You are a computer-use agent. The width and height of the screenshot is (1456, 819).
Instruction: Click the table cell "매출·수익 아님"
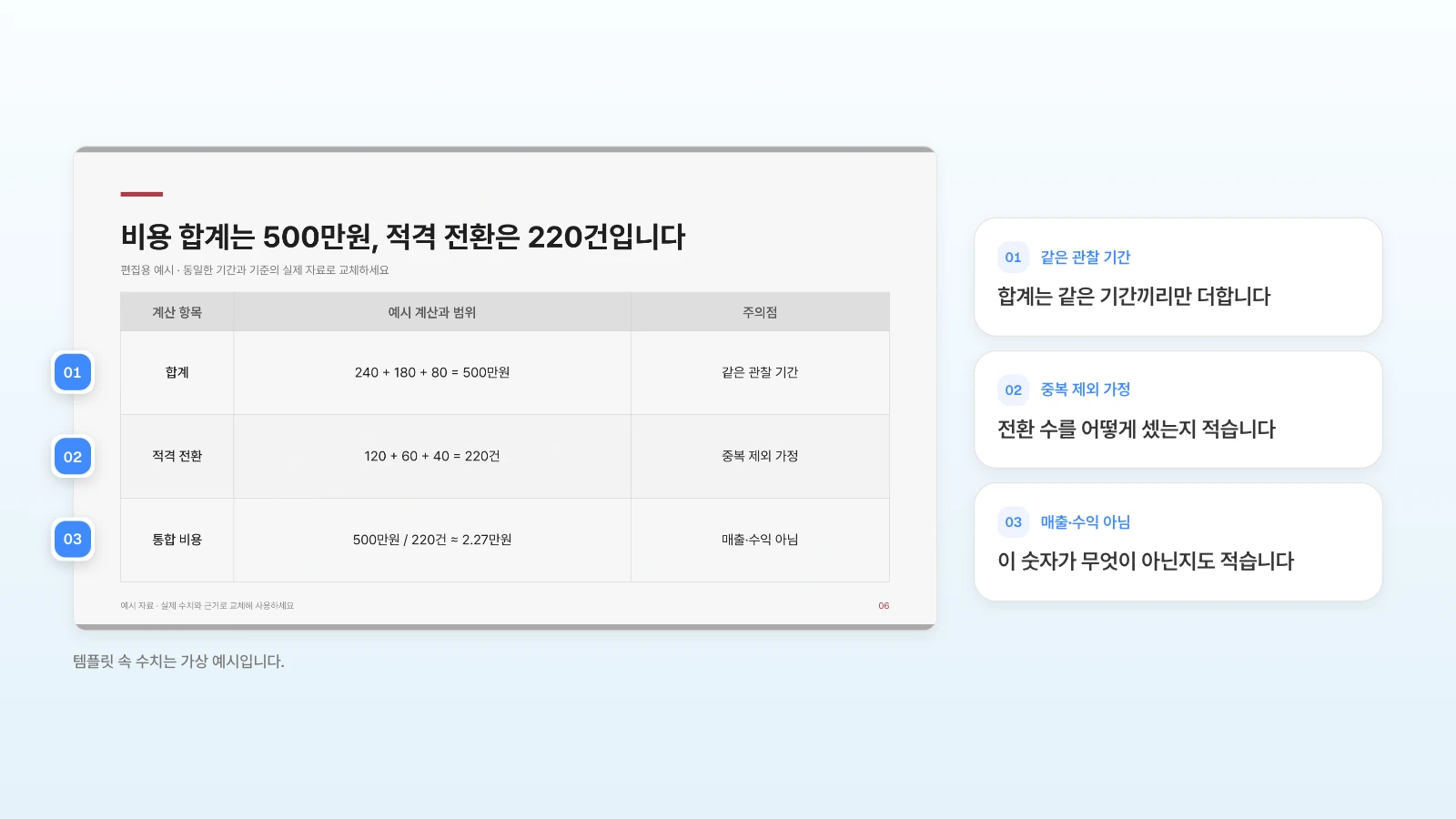tap(760, 541)
